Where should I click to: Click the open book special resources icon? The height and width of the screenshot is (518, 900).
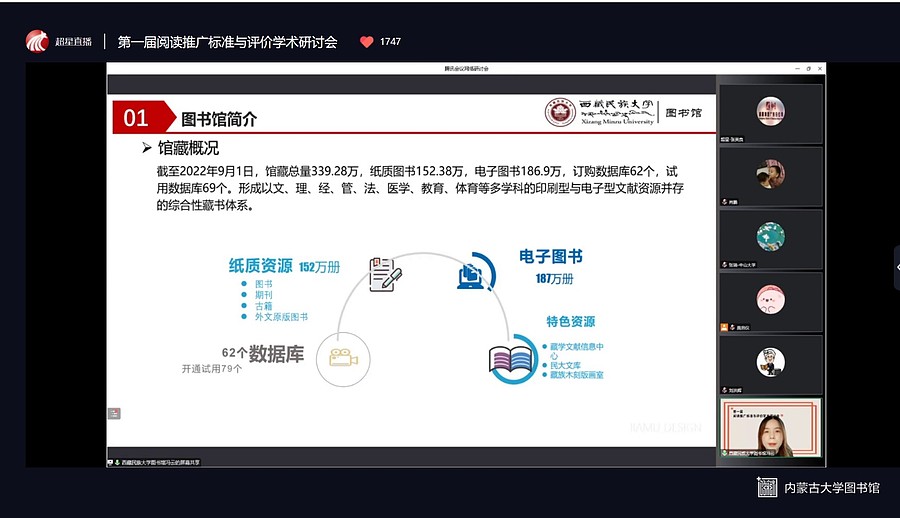tap(511, 359)
